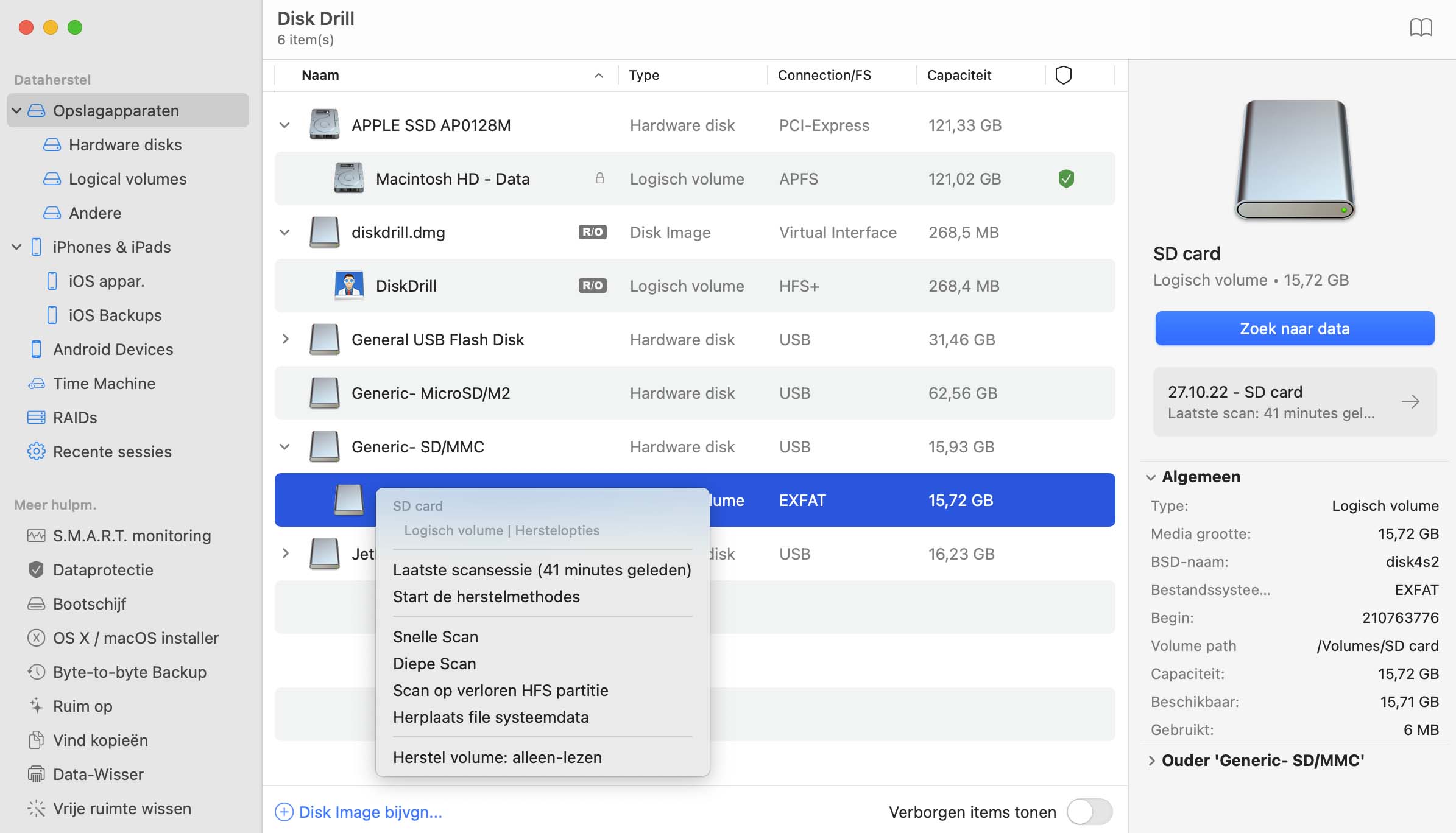Viewport: 1456px width, 833px height.
Task: Click the R/O badge on DiskDrill volume row
Action: point(592,286)
